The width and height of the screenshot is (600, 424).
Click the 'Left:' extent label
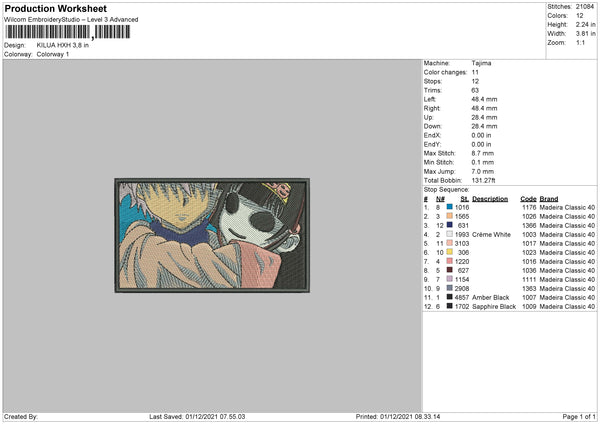(430, 99)
